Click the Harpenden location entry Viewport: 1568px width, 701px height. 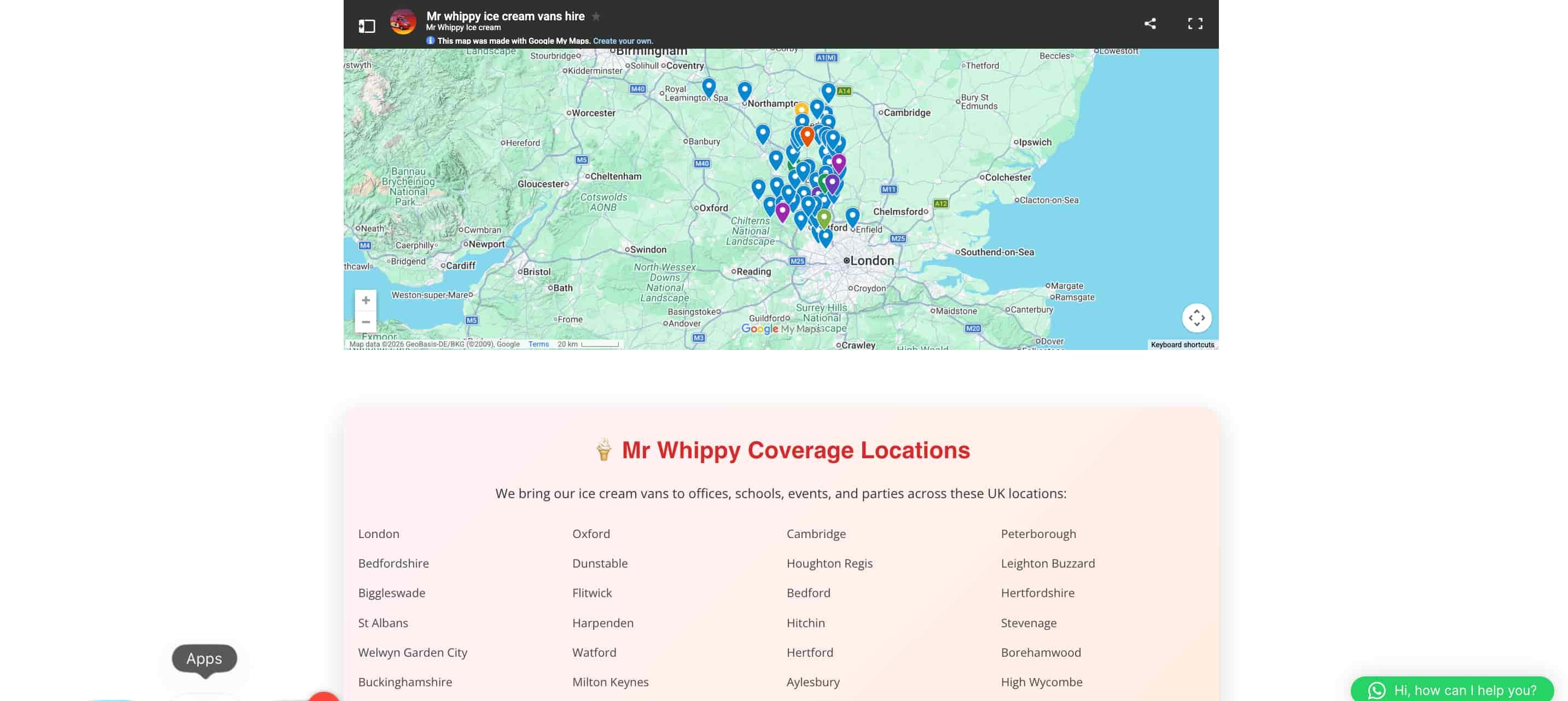pos(602,623)
